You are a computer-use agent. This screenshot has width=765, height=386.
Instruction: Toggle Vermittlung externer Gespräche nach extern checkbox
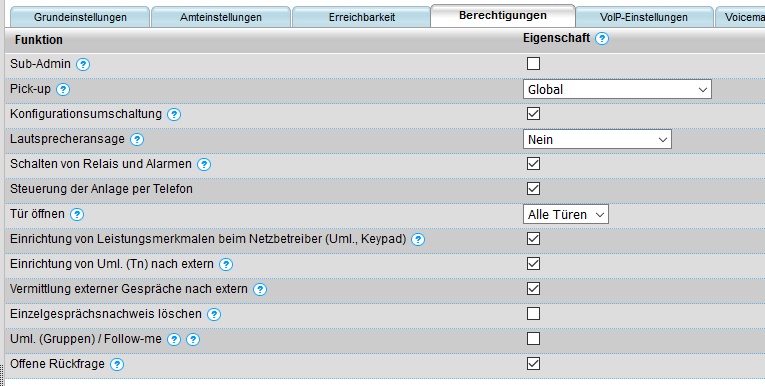tap(533, 288)
